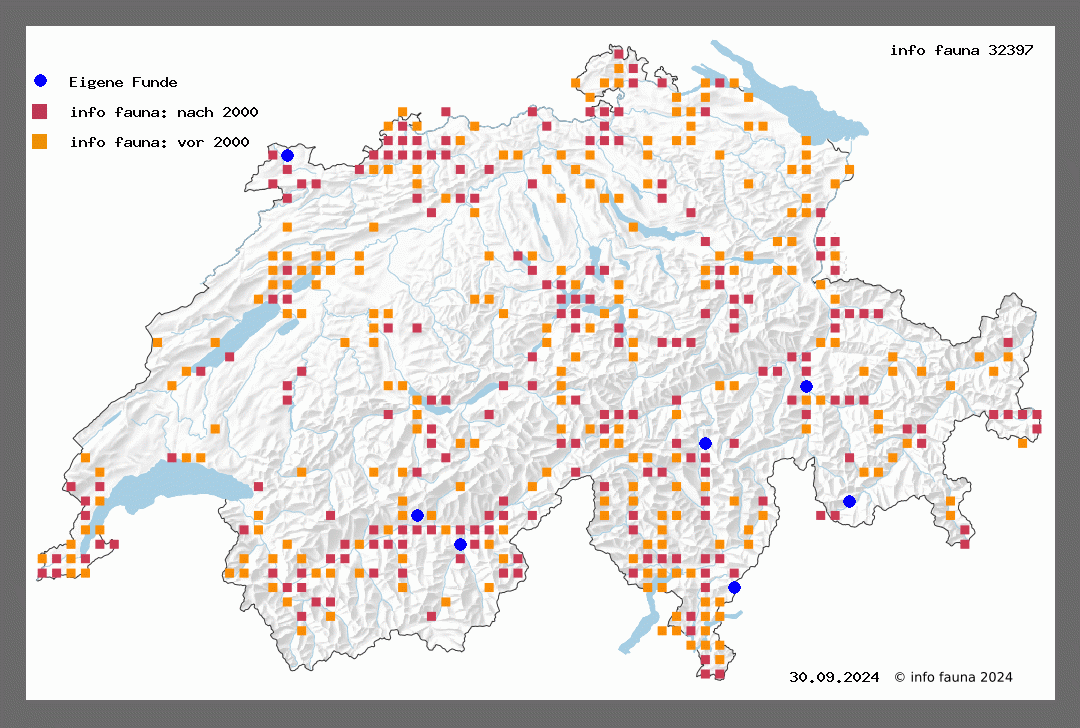The image size is (1080, 728).
Task: Select the easternmost blue dot on the map
Action: click(849, 502)
